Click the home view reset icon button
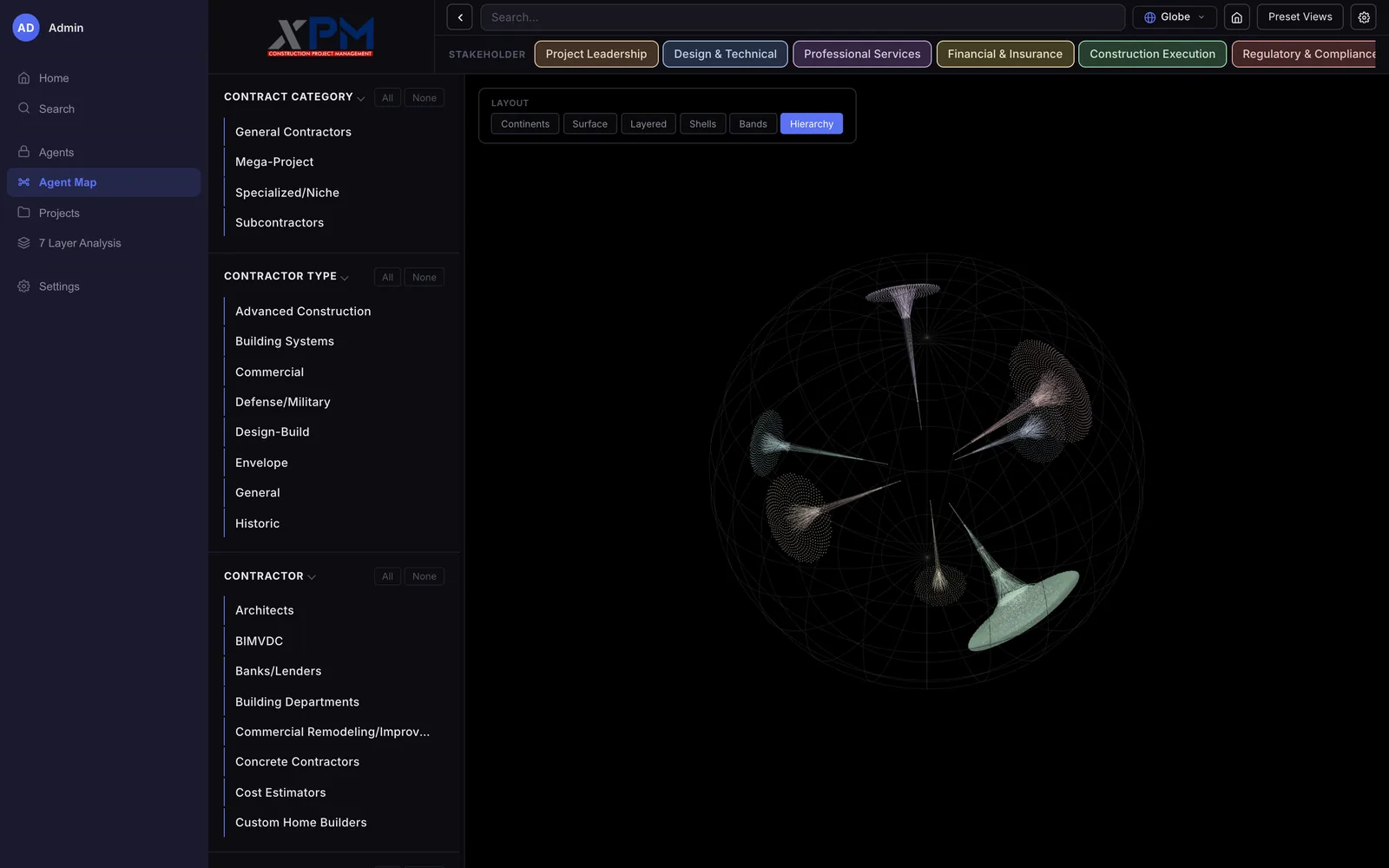1389x868 pixels. click(1236, 17)
